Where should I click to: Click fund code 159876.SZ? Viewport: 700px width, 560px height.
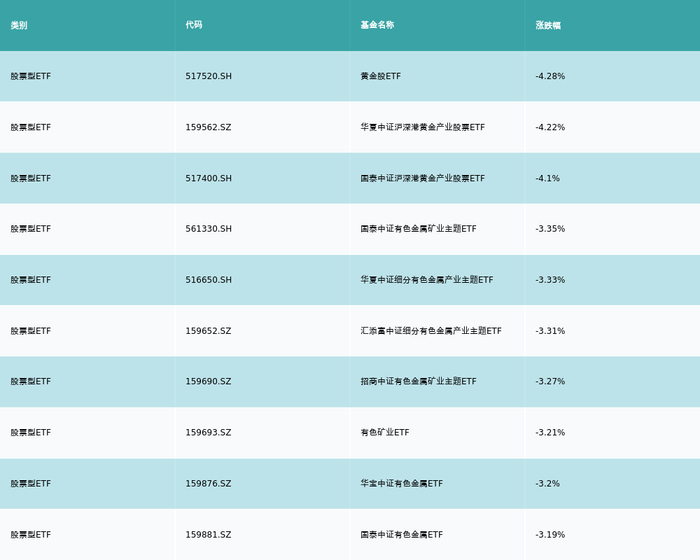(208, 483)
